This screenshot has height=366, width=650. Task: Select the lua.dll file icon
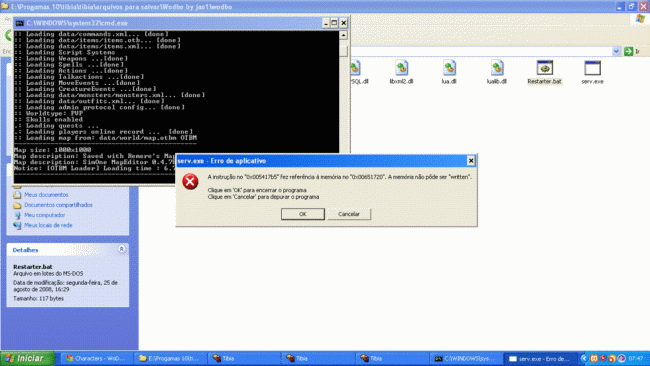(449, 68)
